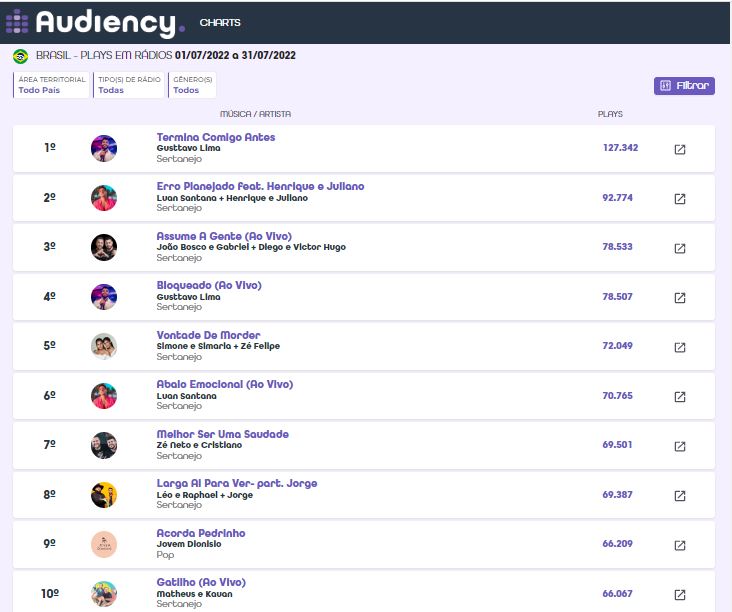
Task: Click Luan Santana avatar in 6º row
Action: point(104,396)
